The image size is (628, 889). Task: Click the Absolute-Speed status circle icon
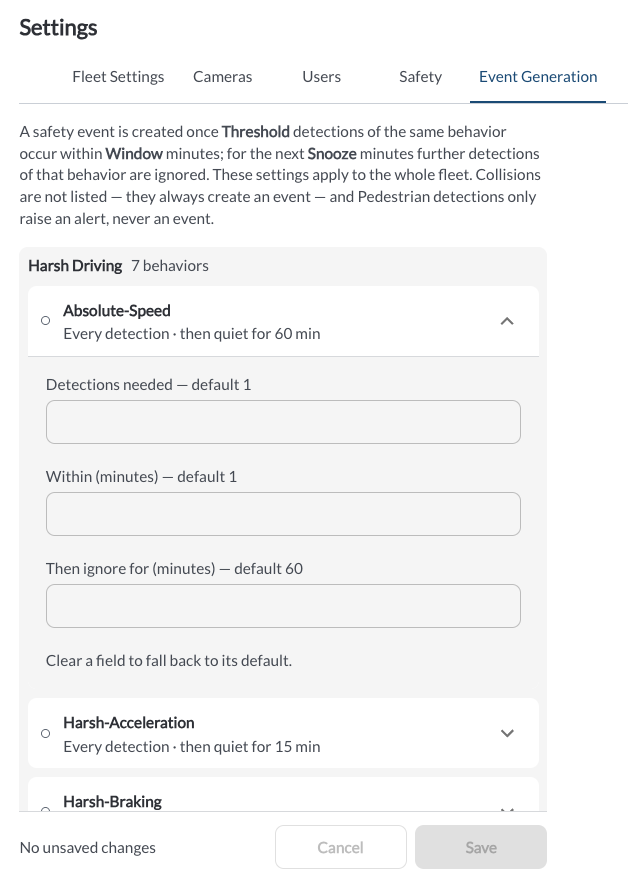pos(46,321)
